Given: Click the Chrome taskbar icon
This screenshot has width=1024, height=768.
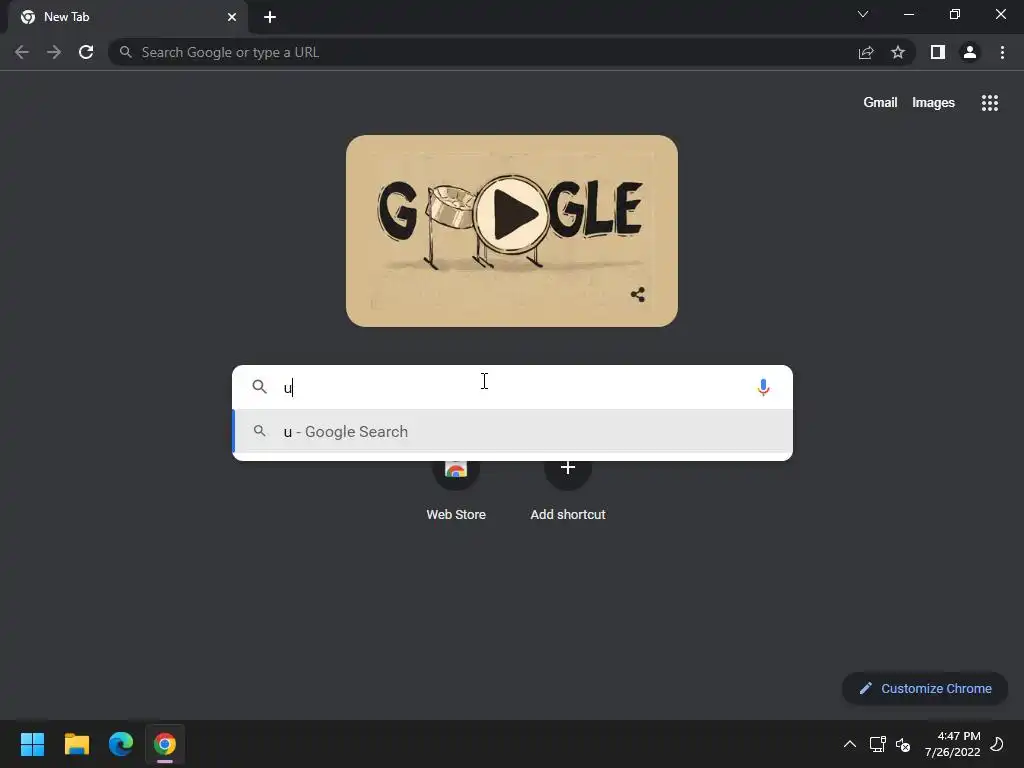Looking at the screenshot, I should tap(165, 744).
